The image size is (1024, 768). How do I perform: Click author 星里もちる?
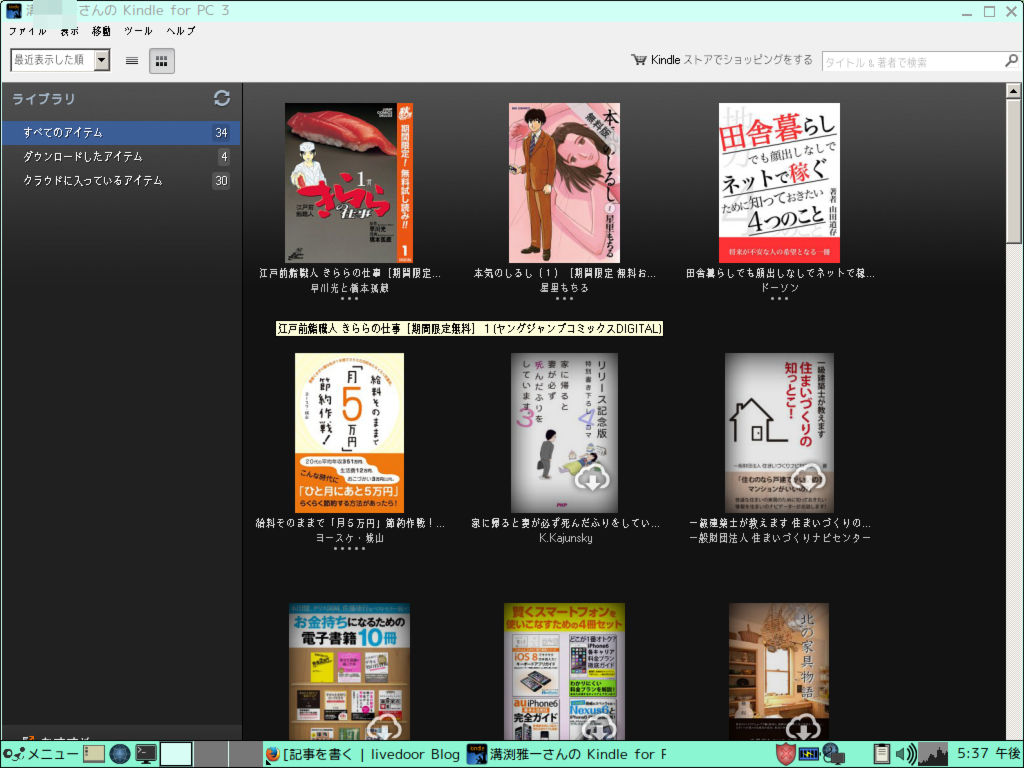(x=564, y=287)
